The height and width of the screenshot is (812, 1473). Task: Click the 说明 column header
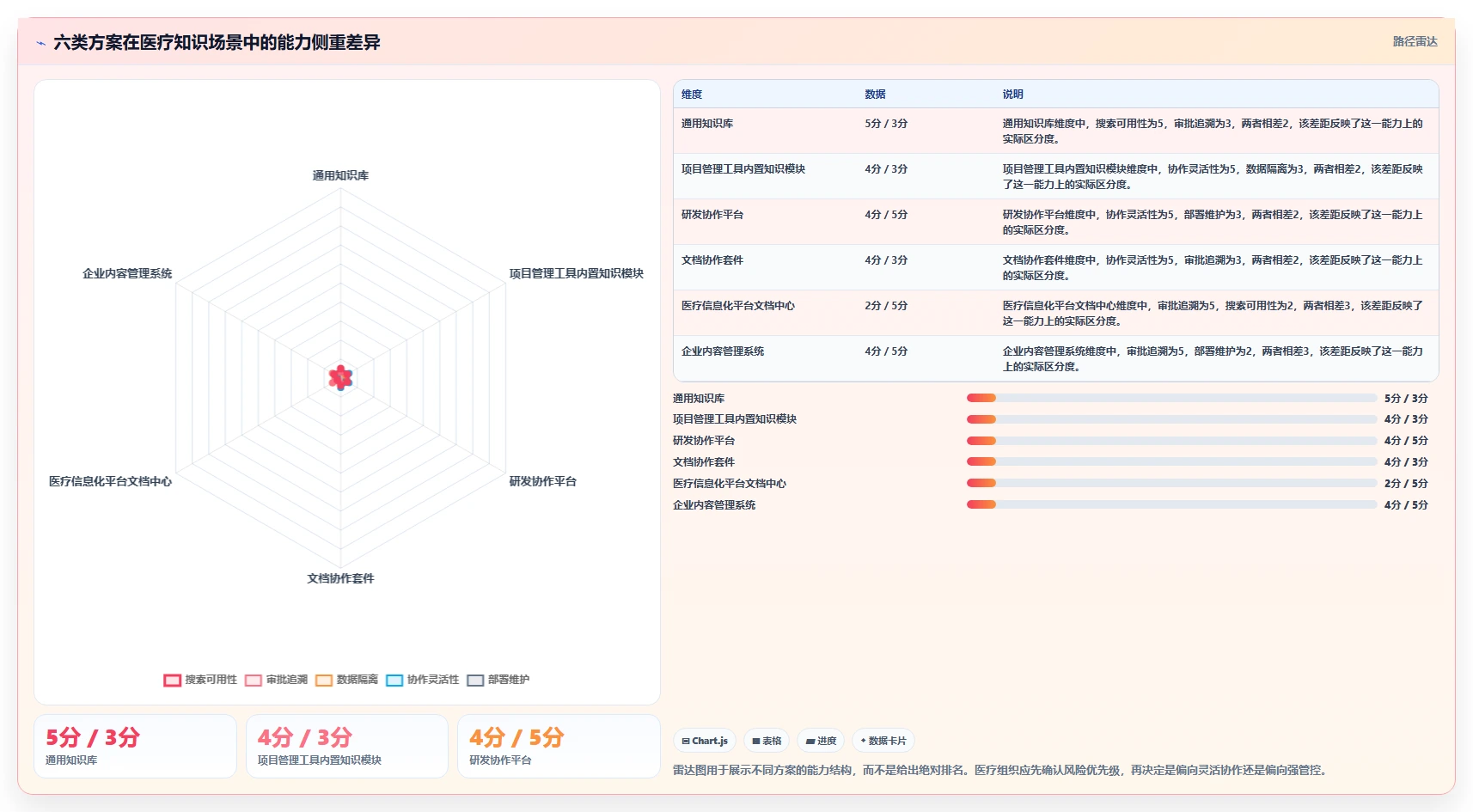click(x=1012, y=95)
